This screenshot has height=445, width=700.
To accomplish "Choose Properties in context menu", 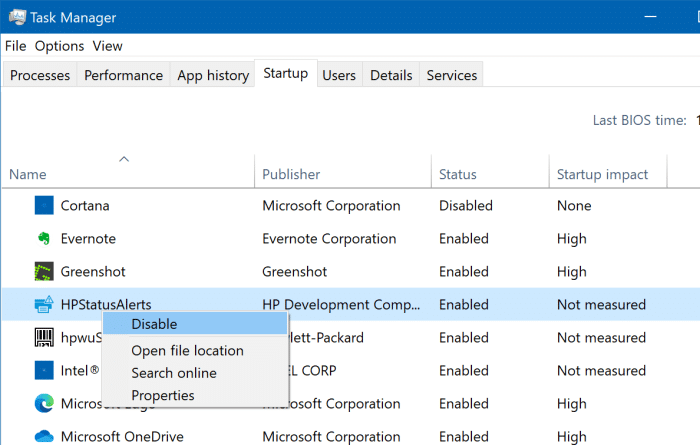I will (163, 395).
